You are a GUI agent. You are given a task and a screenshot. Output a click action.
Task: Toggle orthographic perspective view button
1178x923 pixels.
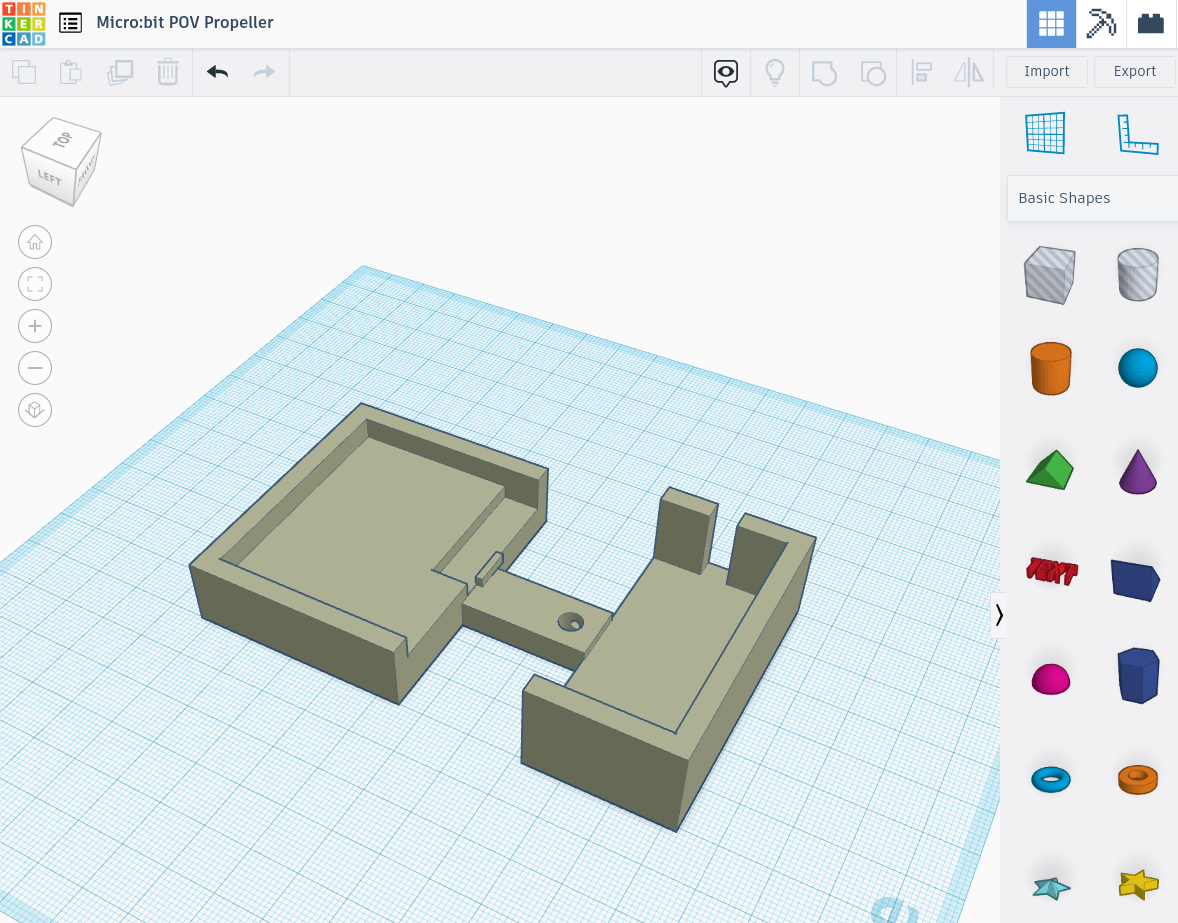35,410
